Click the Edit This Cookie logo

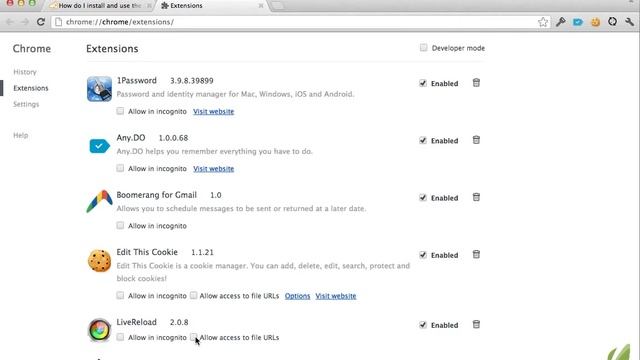point(99,260)
